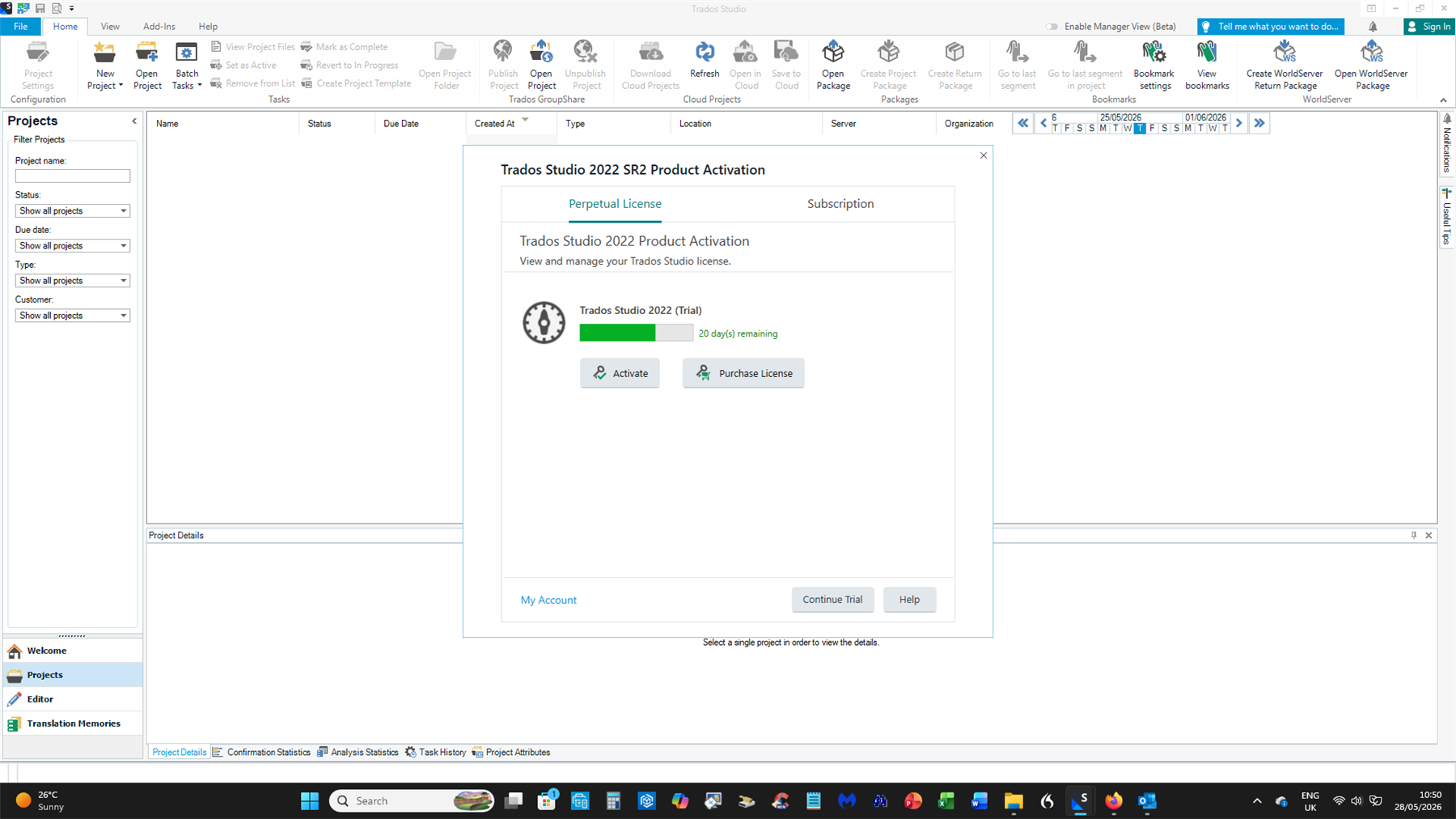Screen dimensions: 1456x819
Task: Click the taskbar Search box
Action: 413,801
